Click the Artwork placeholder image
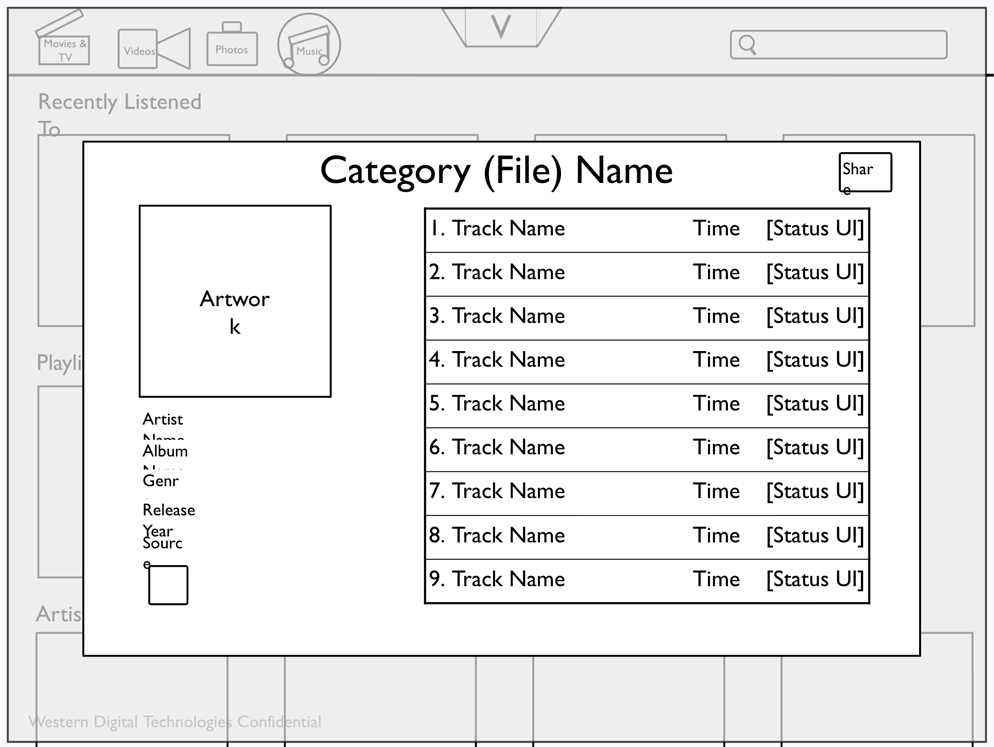This screenshot has width=994, height=747. click(234, 300)
